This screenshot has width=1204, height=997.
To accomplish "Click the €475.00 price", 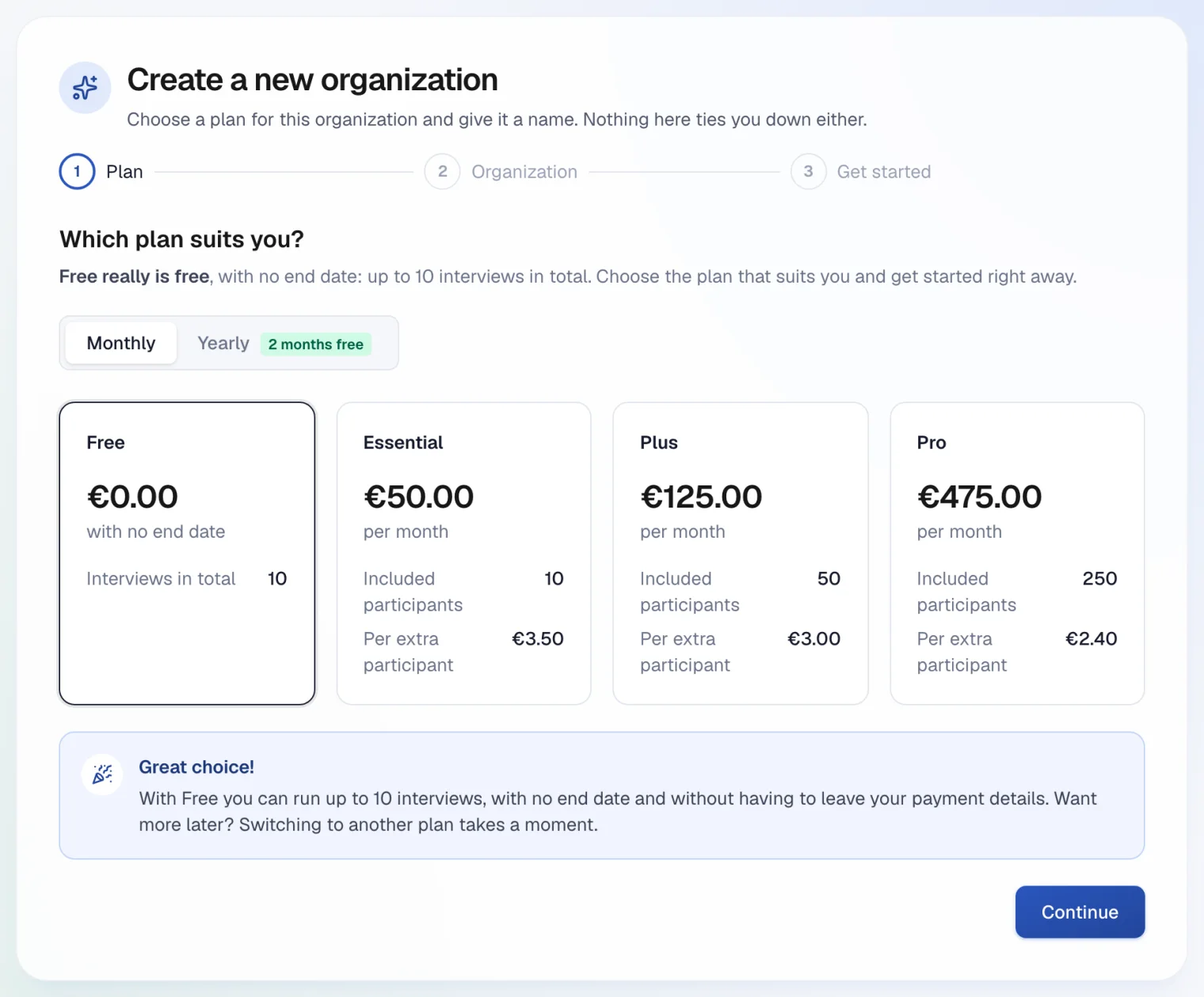I will tap(979, 497).
